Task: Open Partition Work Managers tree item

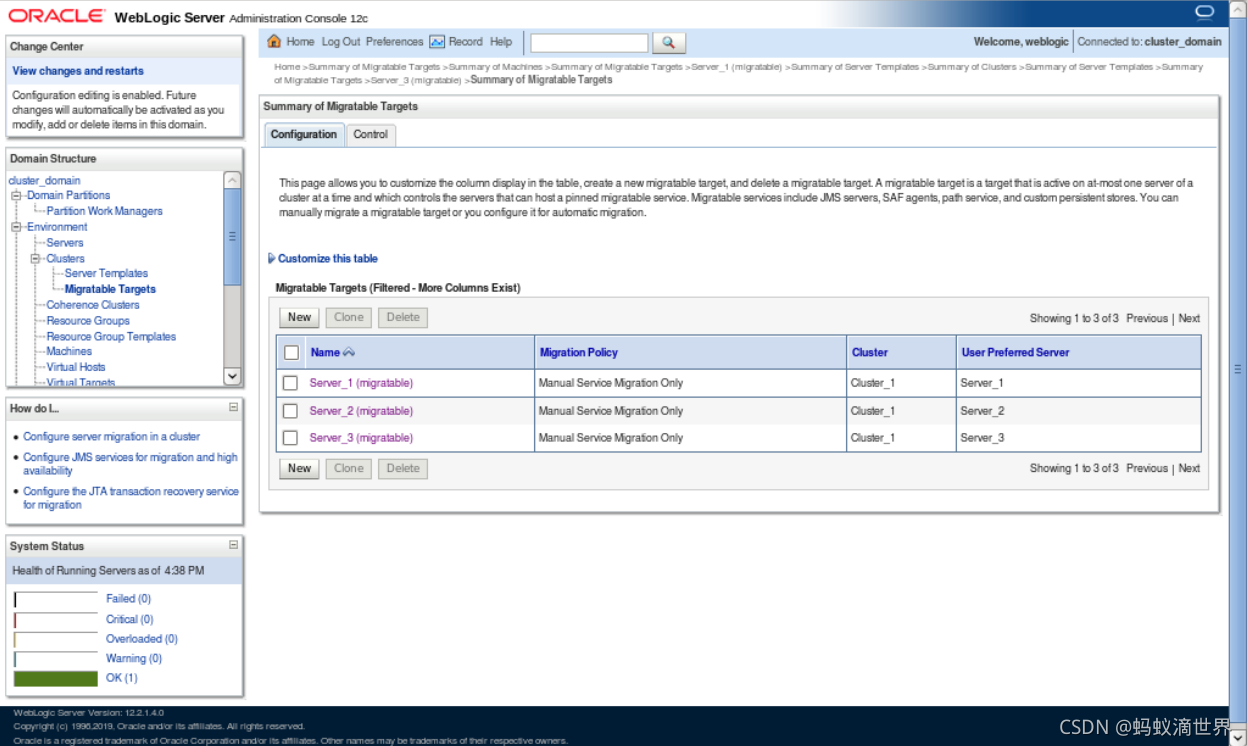Action: click(x=104, y=211)
